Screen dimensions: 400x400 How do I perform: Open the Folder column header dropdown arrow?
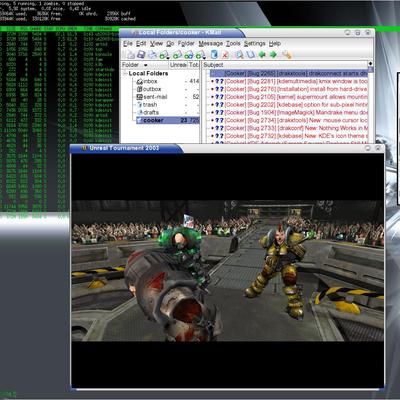pos(145,65)
